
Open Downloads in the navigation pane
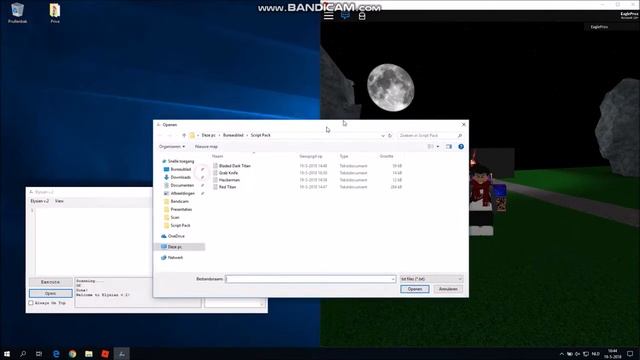pyautogui.click(x=180, y=177)
